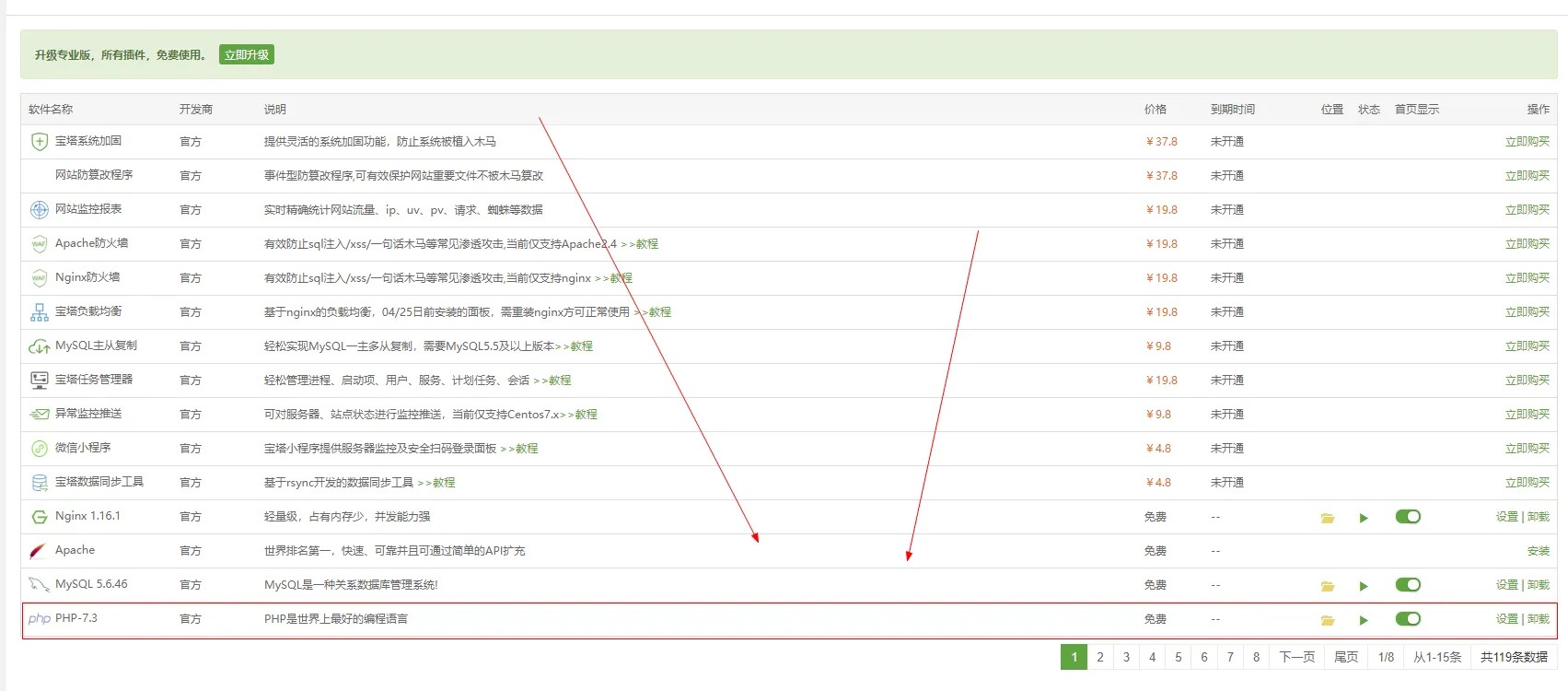Viewport: 1568px width, 691px height.
Task: Go to page 2 in pagination
Action: click(x=1100, y=657)
